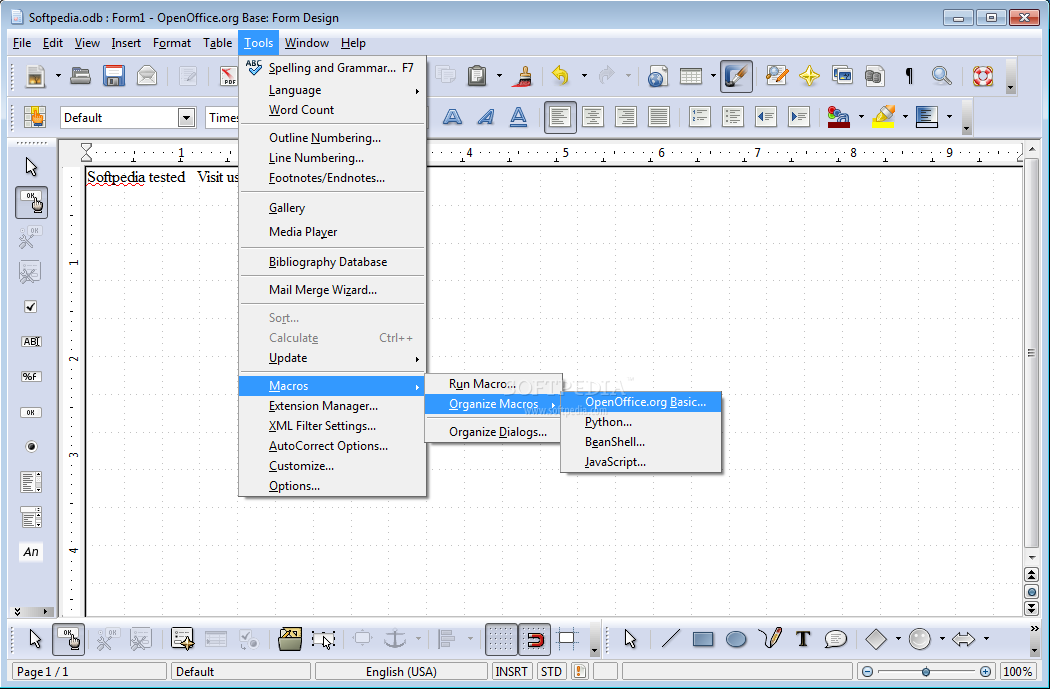Click the Data Sources icon

pos(875,76)
